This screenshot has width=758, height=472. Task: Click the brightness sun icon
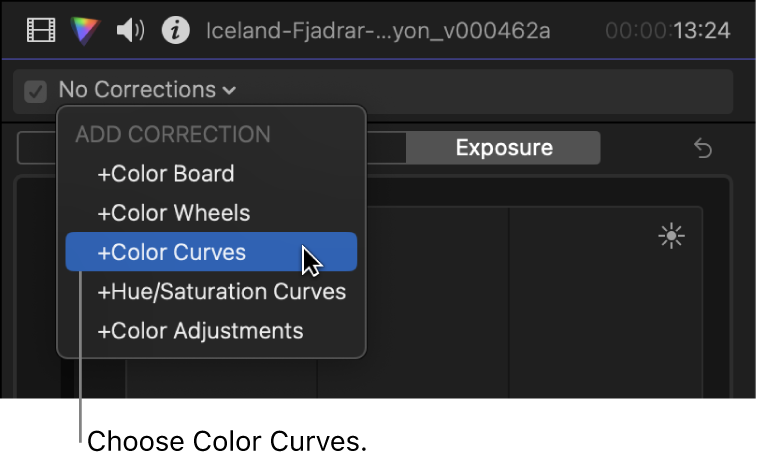[671, 236]
